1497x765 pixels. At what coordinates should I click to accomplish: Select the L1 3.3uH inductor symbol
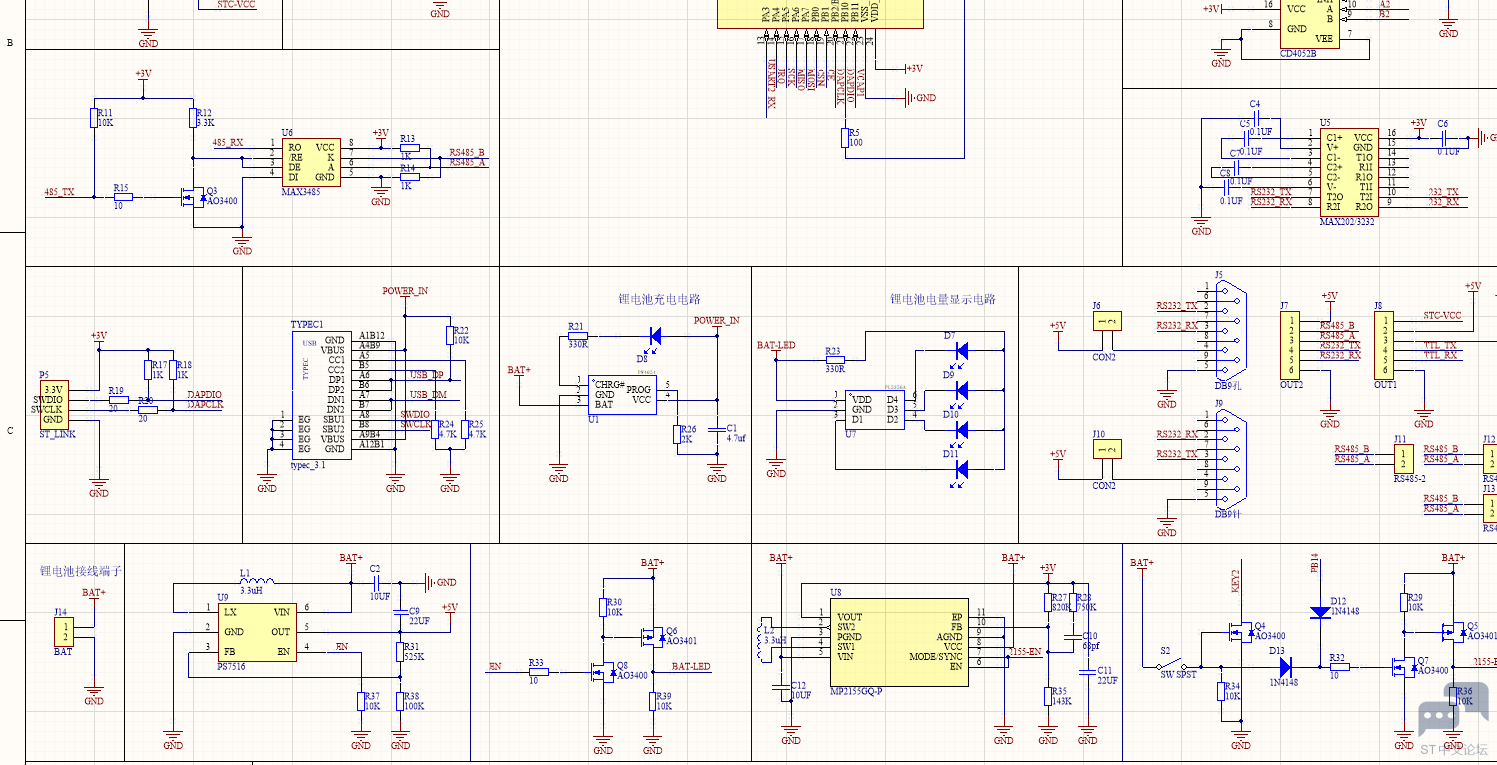pyautogui.click(x=256, y=582)
